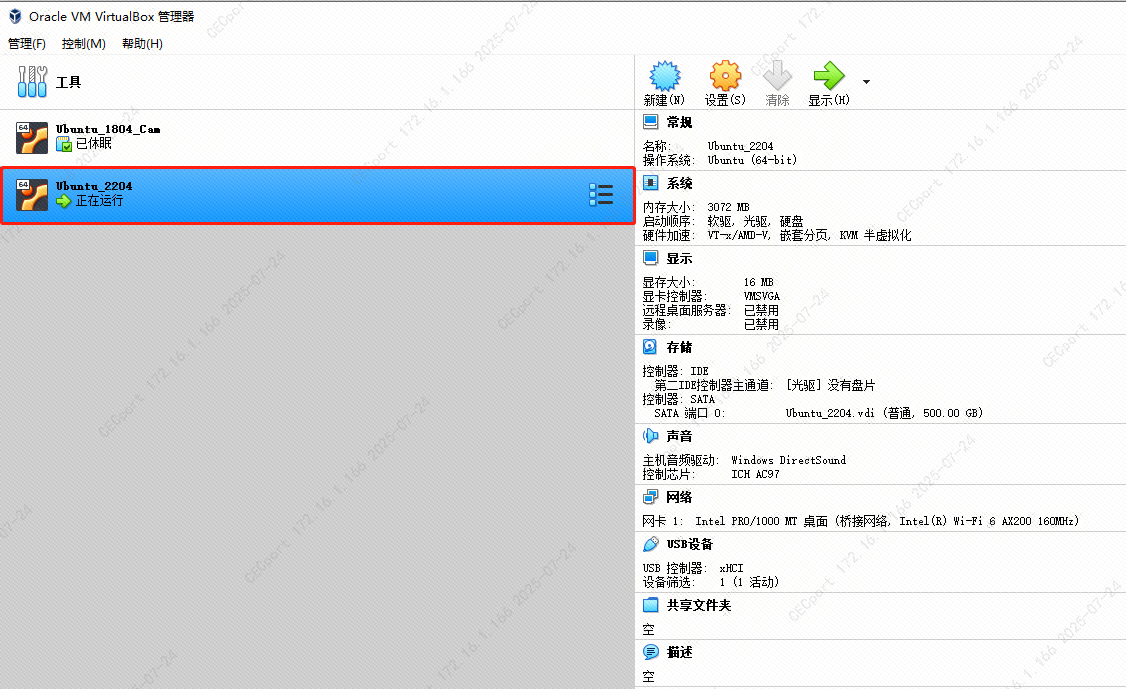Click the 软驱, 光驱, 硬盘 boot order

click(x=755, y=221)
